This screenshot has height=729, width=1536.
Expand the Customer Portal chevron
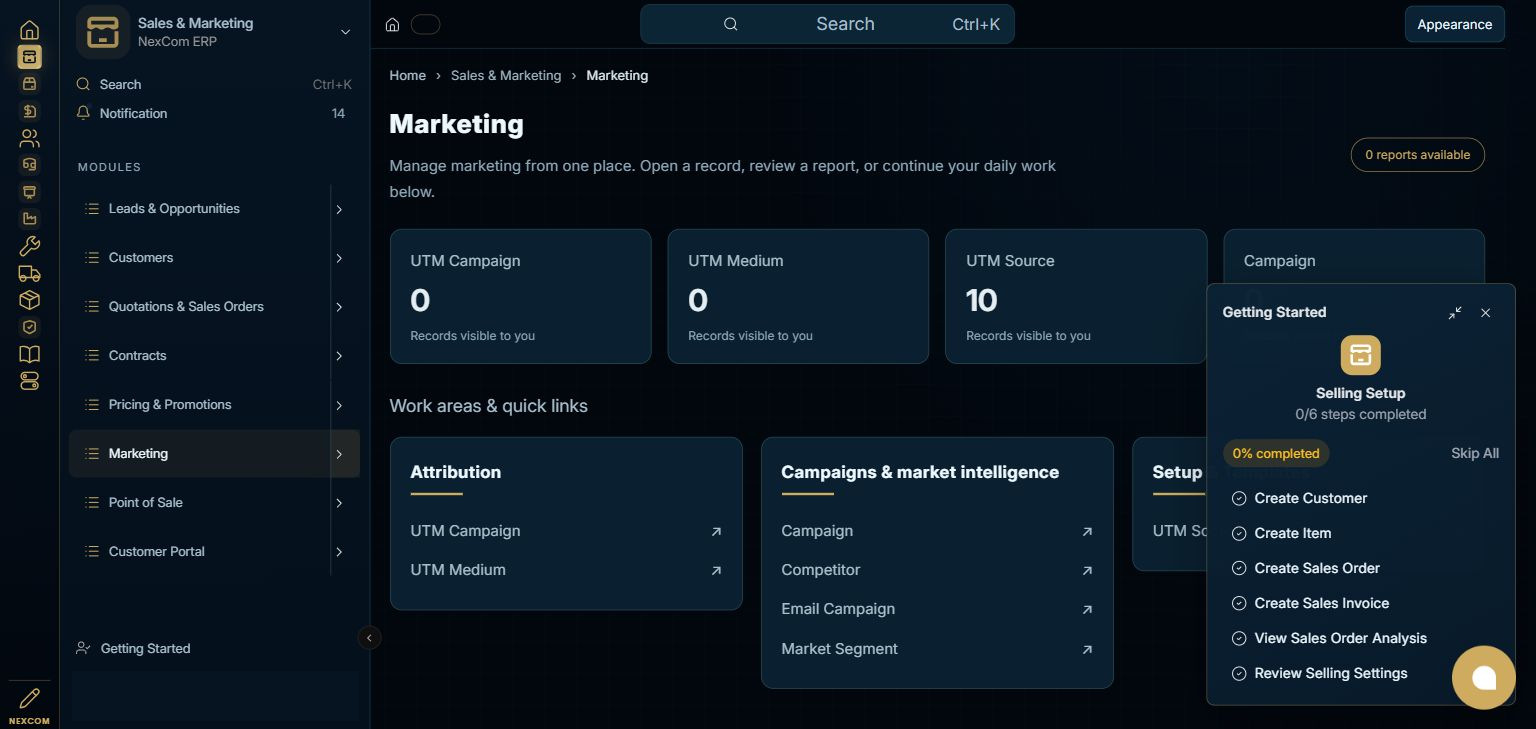point(339,552)
